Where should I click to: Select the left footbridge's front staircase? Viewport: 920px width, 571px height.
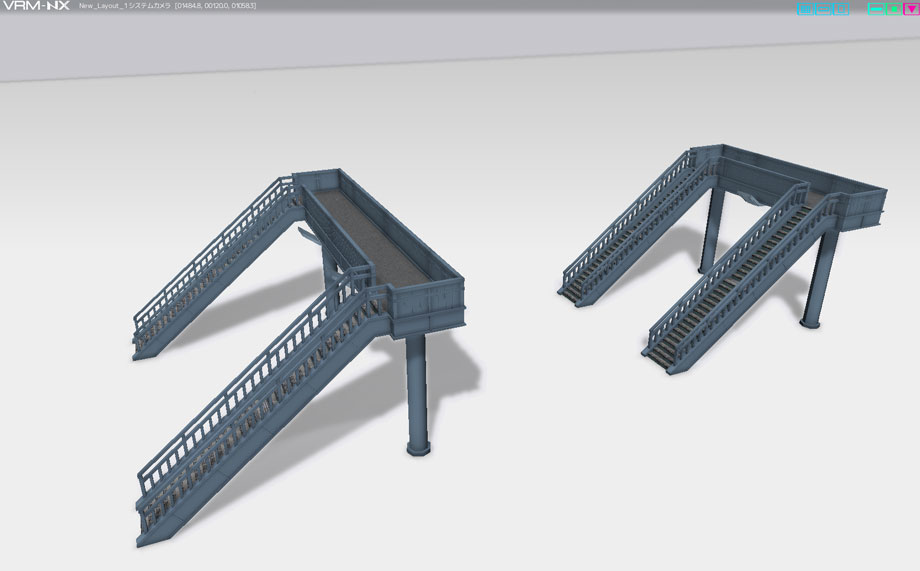258,411
